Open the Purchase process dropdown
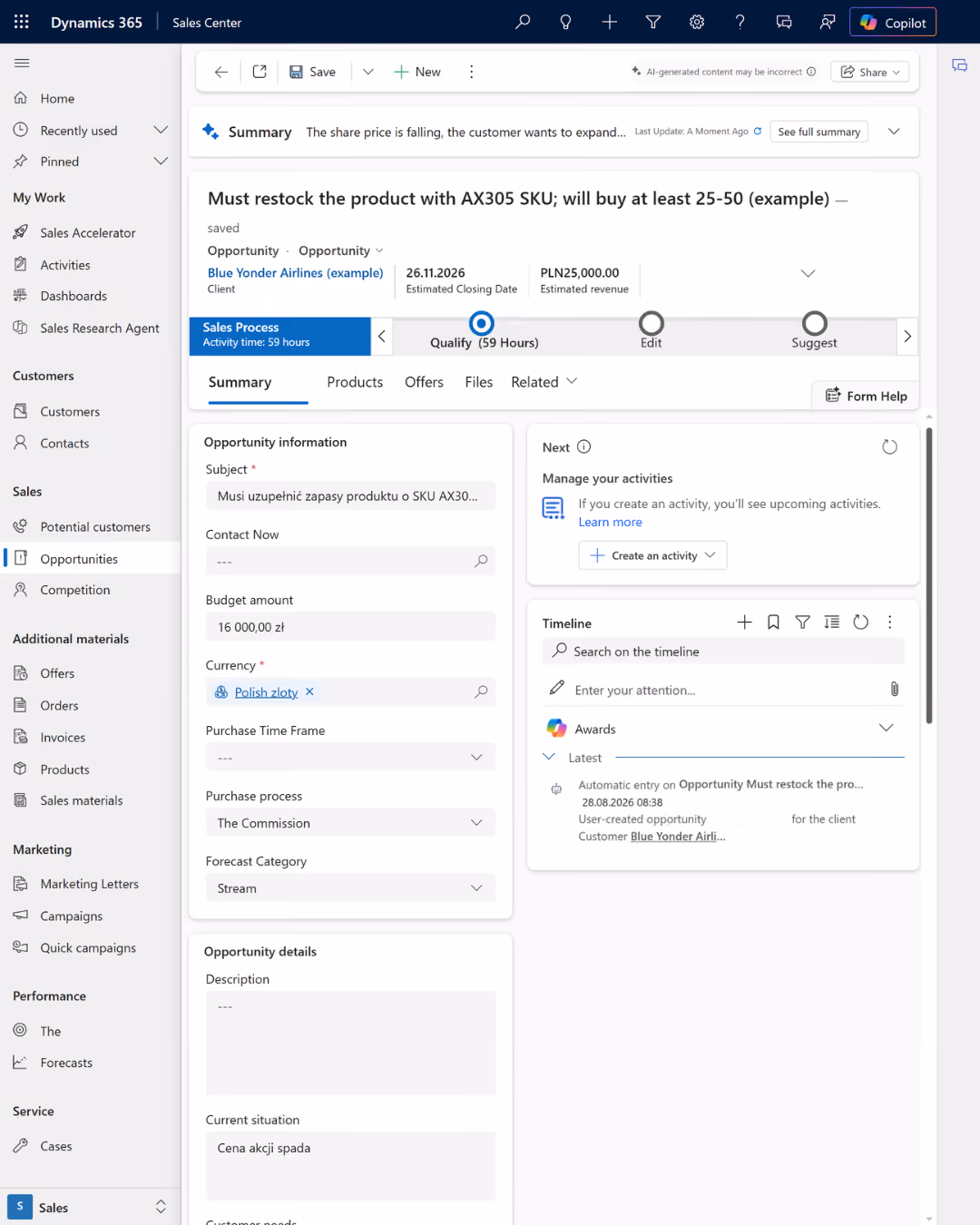Viewport: 980px width, 1225px height. [x=350, y=823]
